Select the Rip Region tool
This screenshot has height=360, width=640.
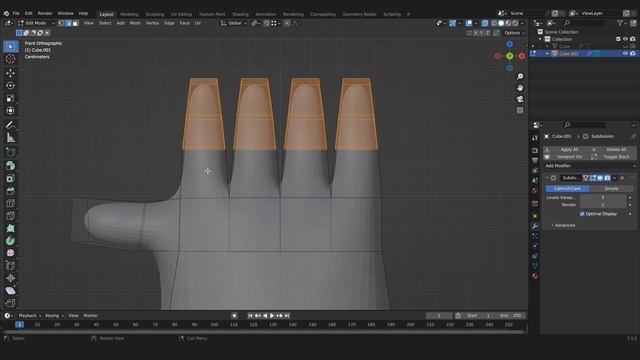tap(11, 303)
